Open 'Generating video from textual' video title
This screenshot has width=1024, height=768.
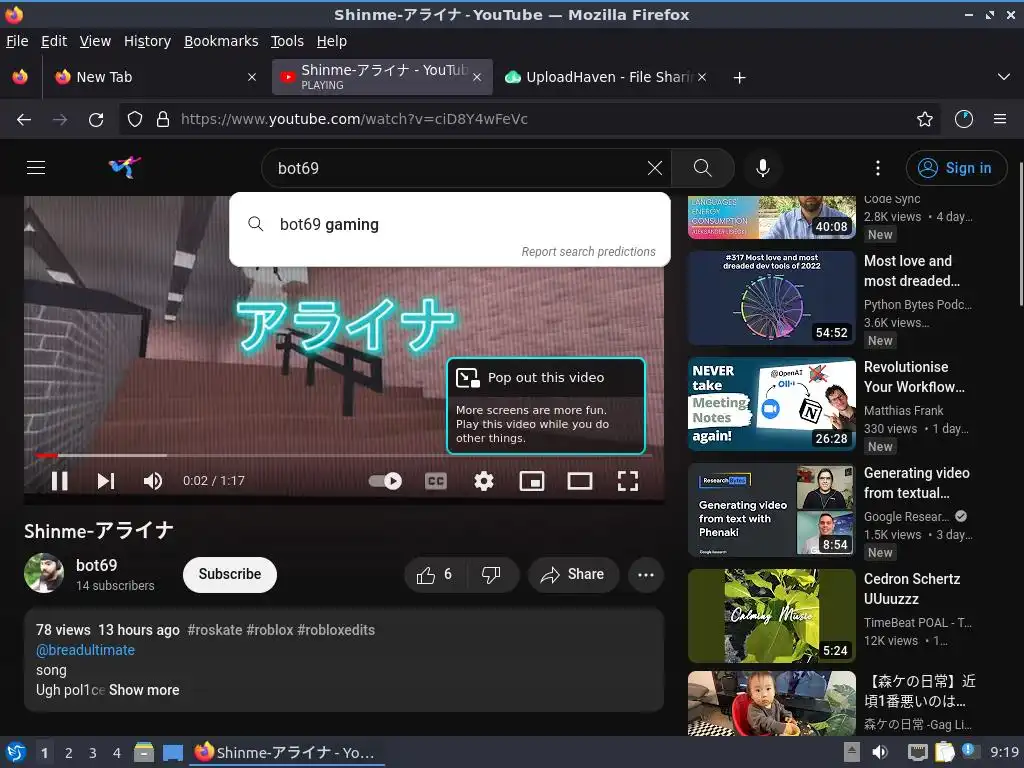[x=916, y=483]
